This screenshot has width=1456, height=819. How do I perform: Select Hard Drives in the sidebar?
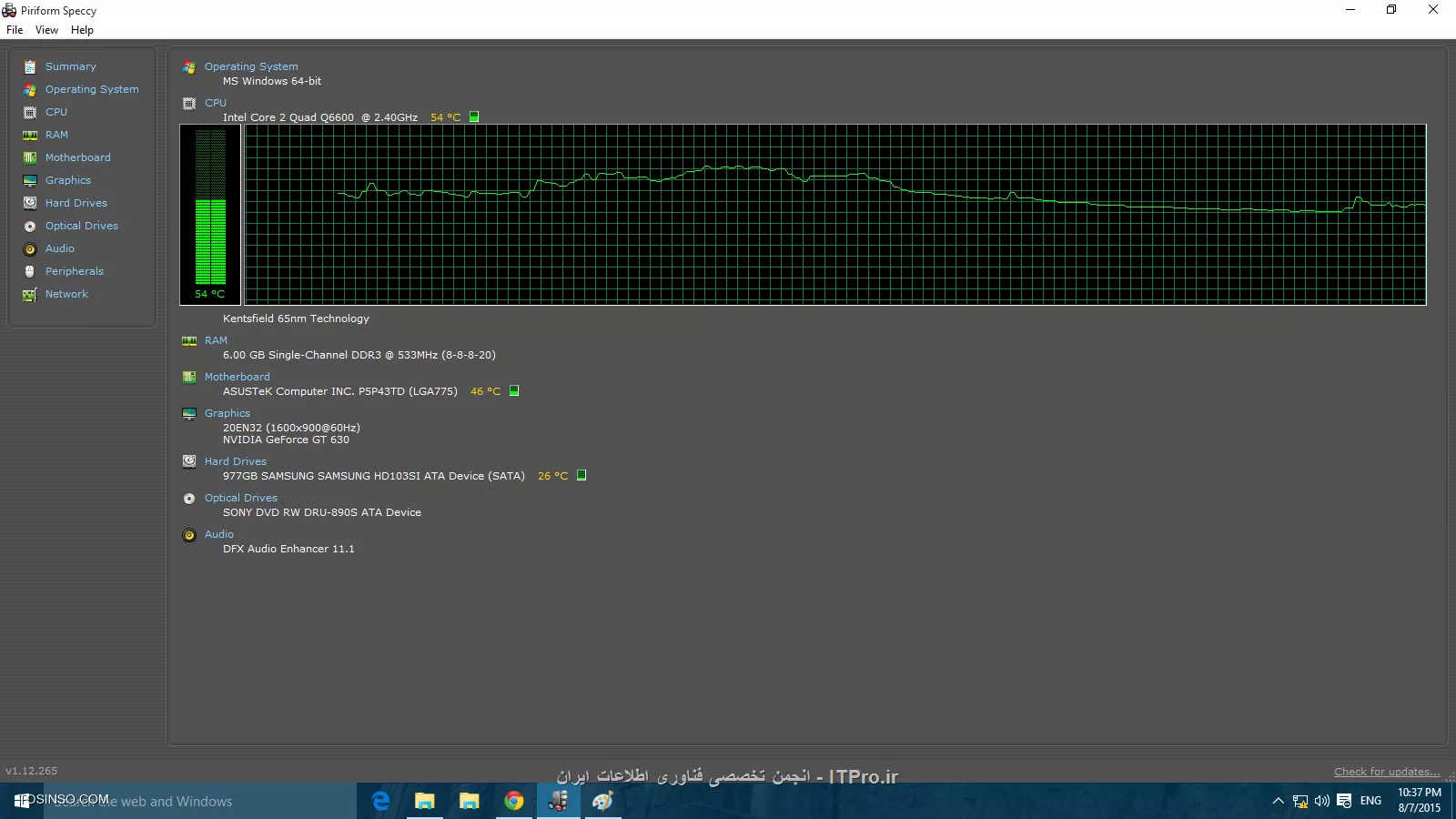[76, 203]
